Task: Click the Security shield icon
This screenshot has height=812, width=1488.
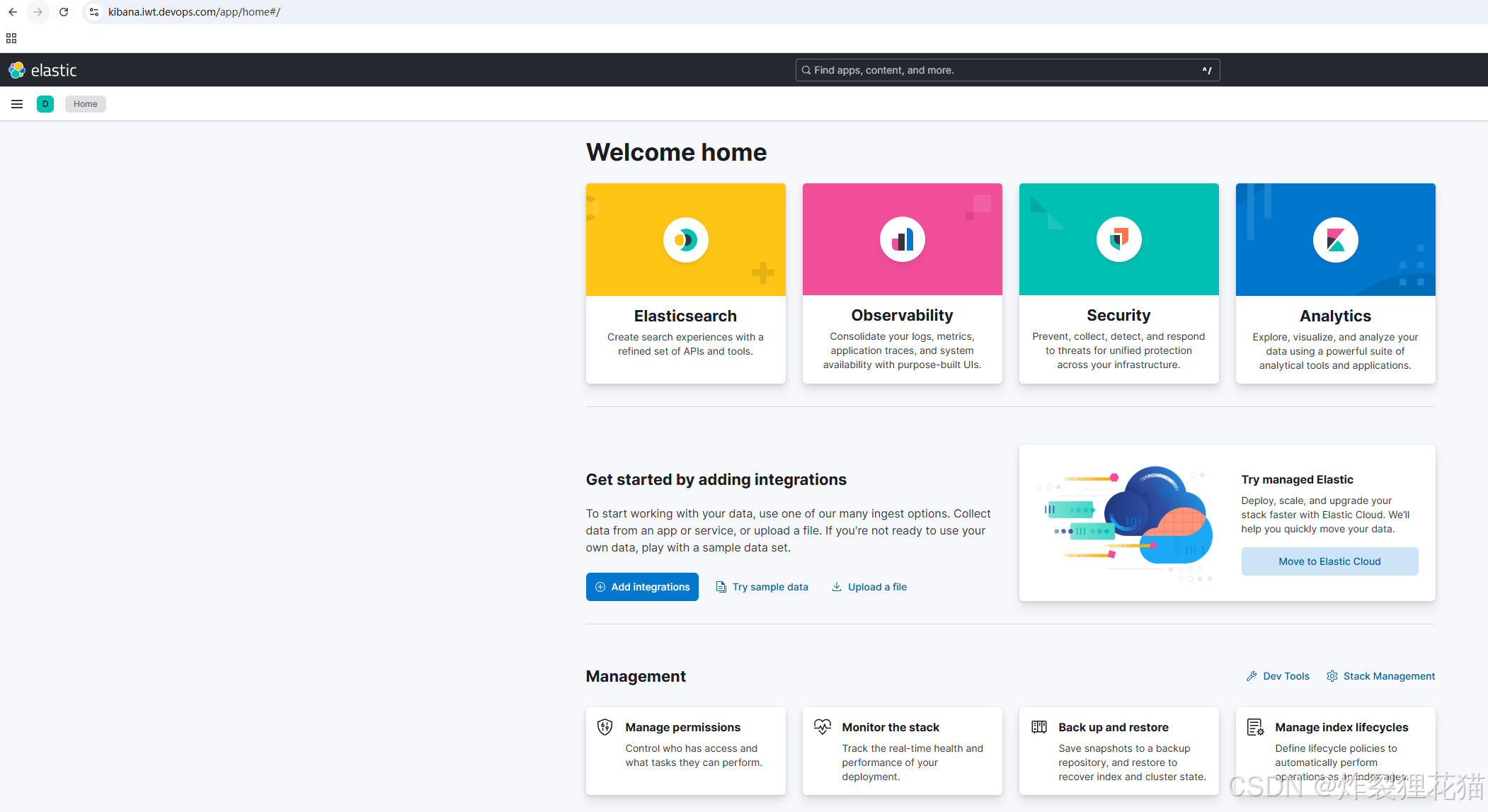Action: 1118,240
